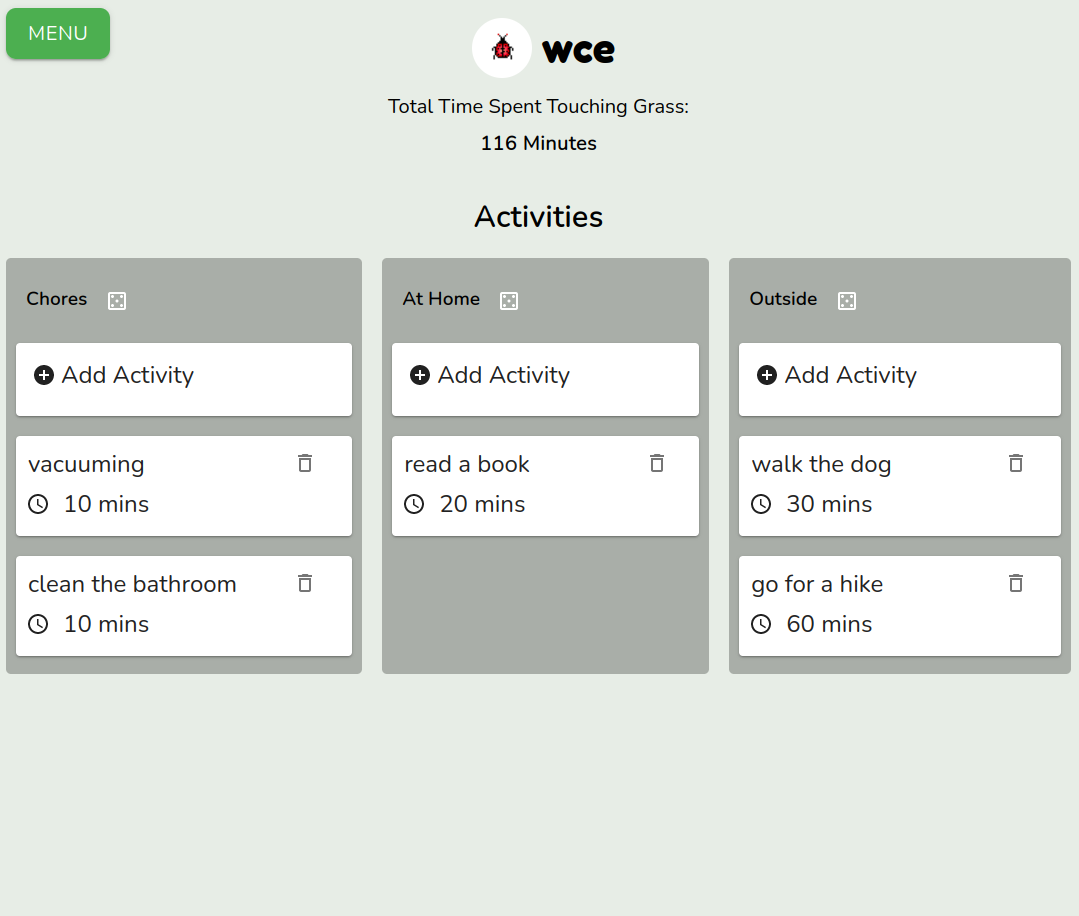Click the ladybug logo at the top
The height and width of the screenshot is (916, 1079).
[x=501, y=47]
